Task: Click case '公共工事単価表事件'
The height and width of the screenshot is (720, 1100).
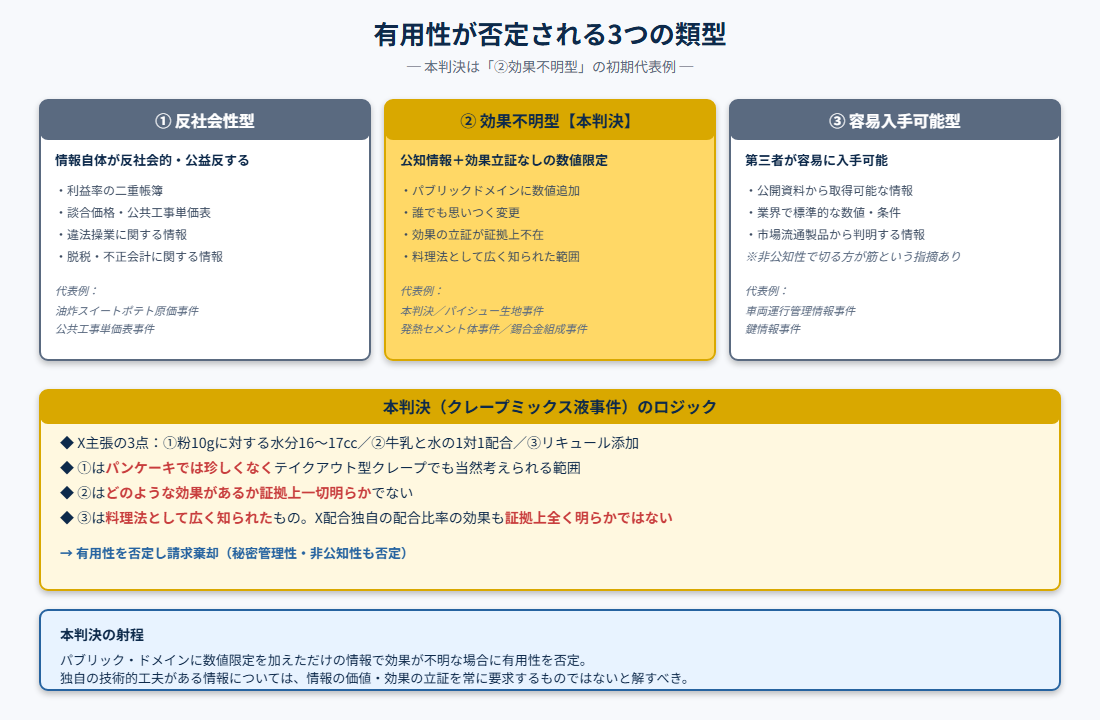Action: pyautogui.click(x=105, y=328)
